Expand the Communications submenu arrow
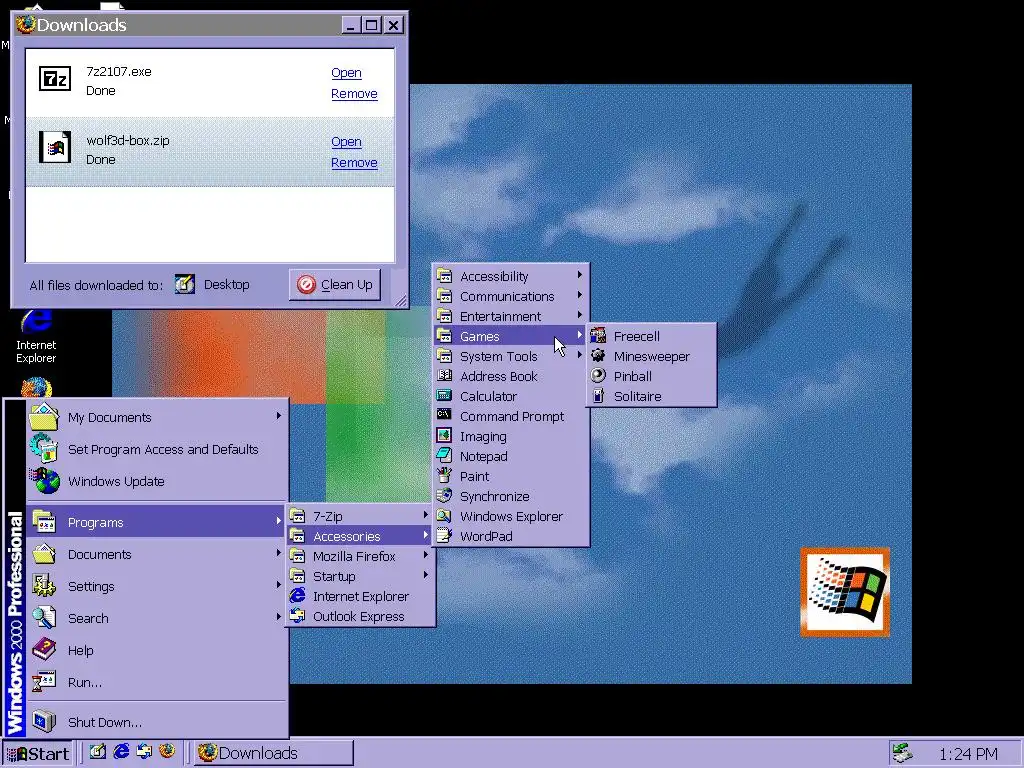The height and width of the screenshot is (768, 1024). coord(579,295)
